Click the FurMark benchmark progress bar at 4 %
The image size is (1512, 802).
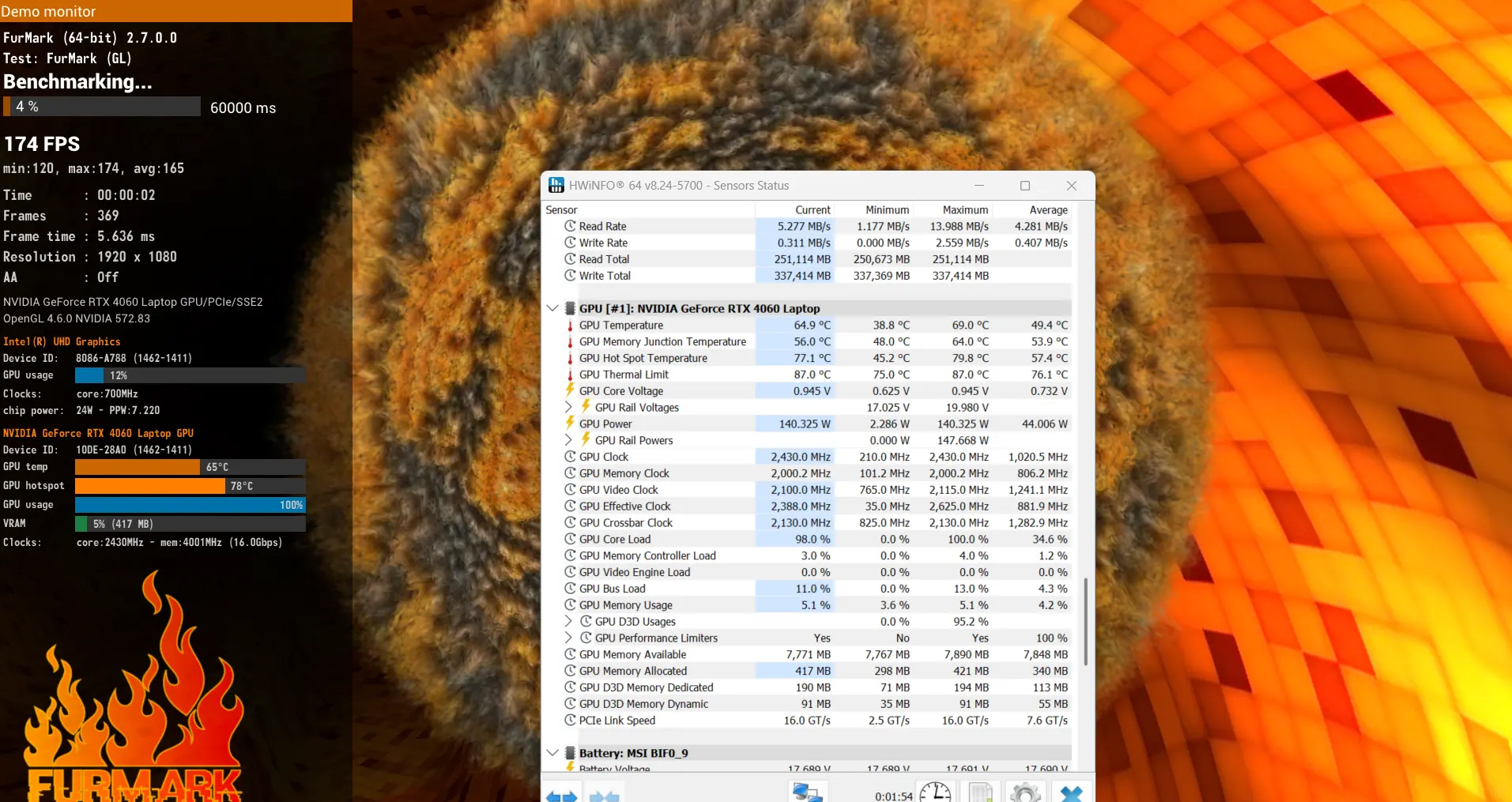(x=102, y=107)
